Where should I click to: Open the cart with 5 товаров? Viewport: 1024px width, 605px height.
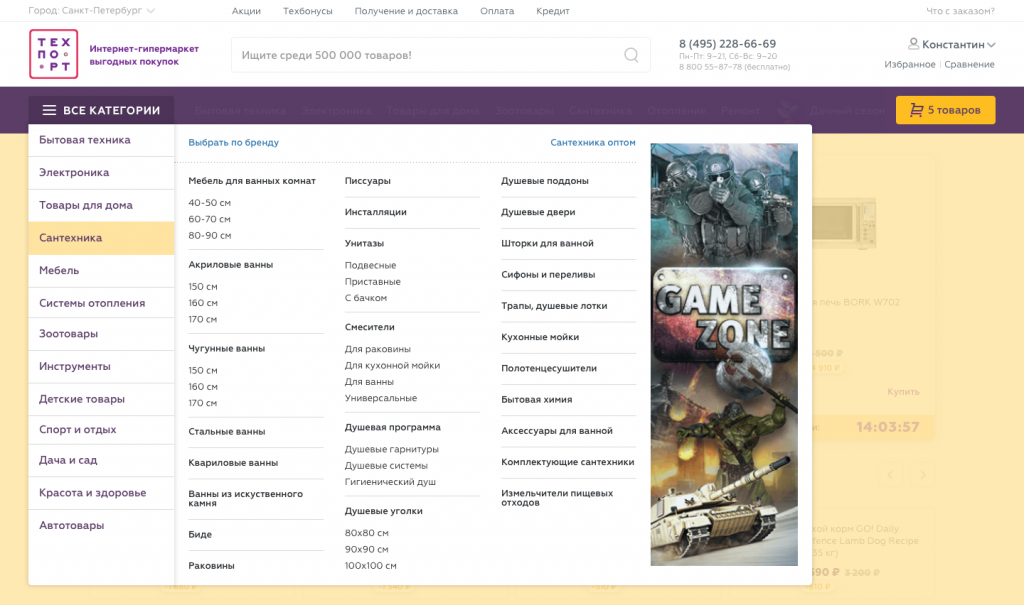(x=945, y=110)
